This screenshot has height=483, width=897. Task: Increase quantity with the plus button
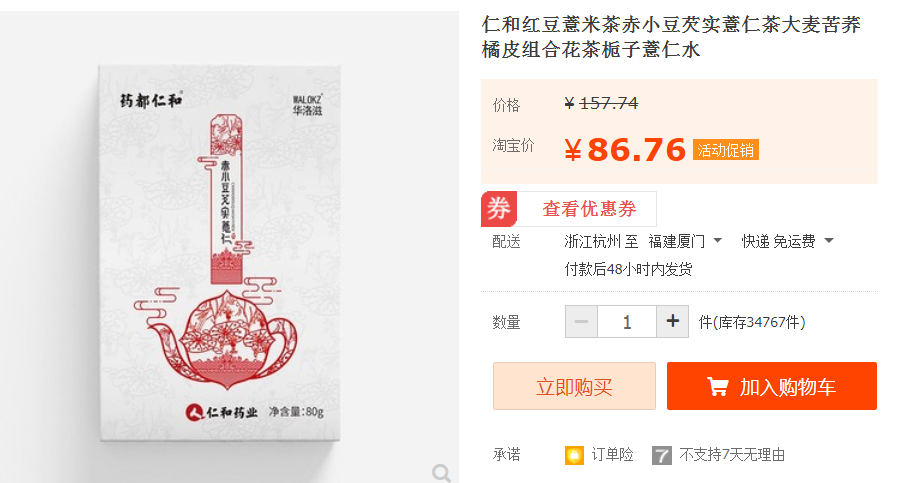(x=672, y=322)
